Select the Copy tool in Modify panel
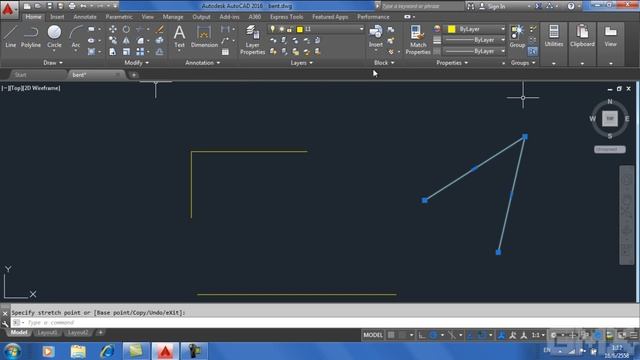 click(x=113, y=40)
